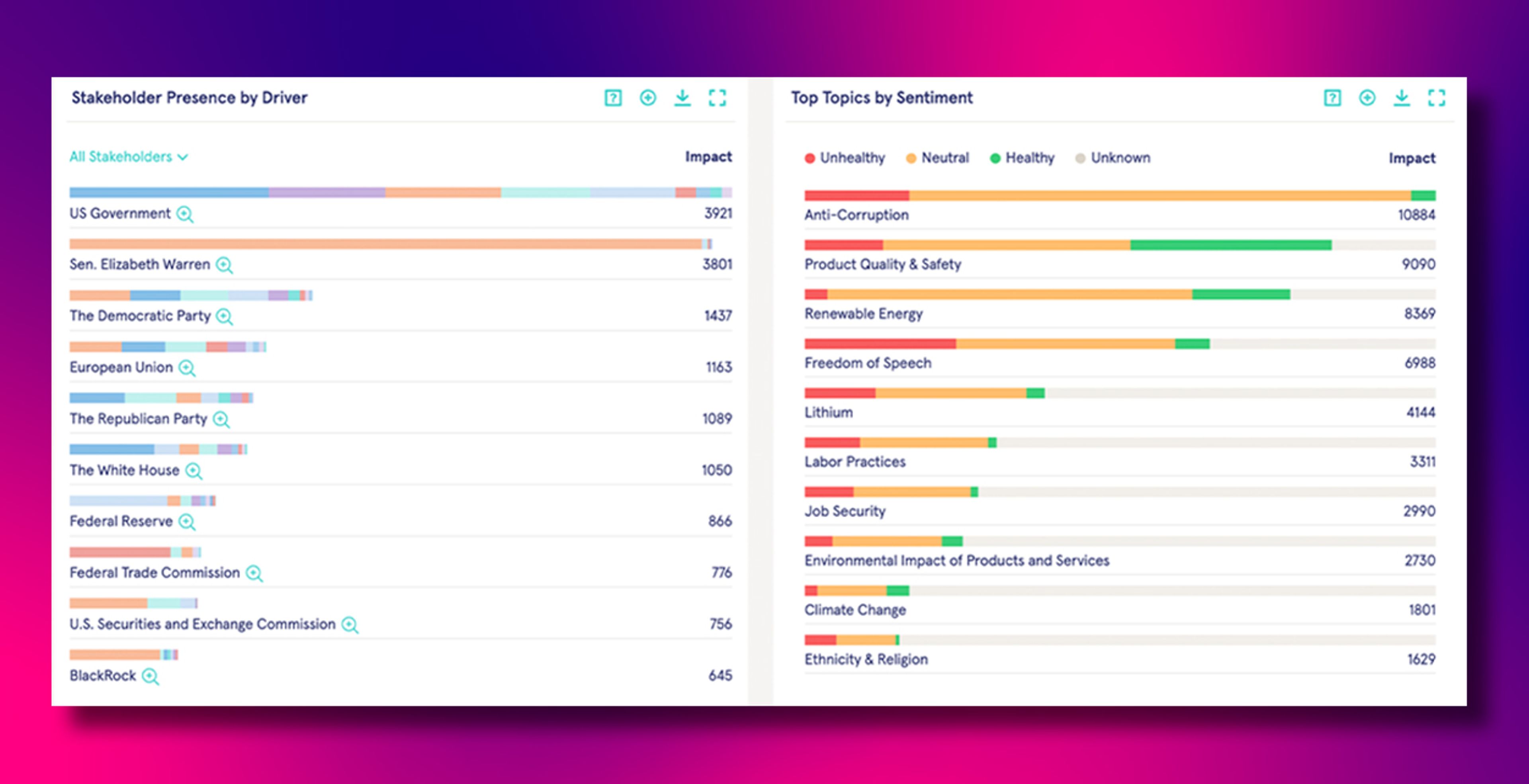Image resolution: width=1529 pixels, height=784 pixels.
Task: Select the Freedom of Speech topic label
Action: click(868, 363)
